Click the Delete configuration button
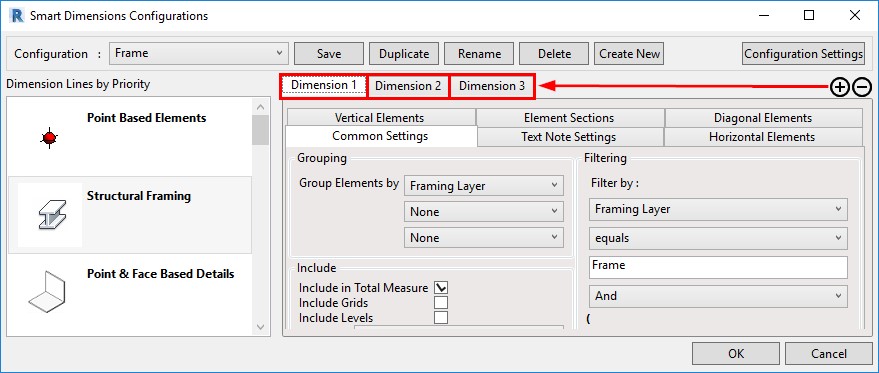 coord(554,54)
